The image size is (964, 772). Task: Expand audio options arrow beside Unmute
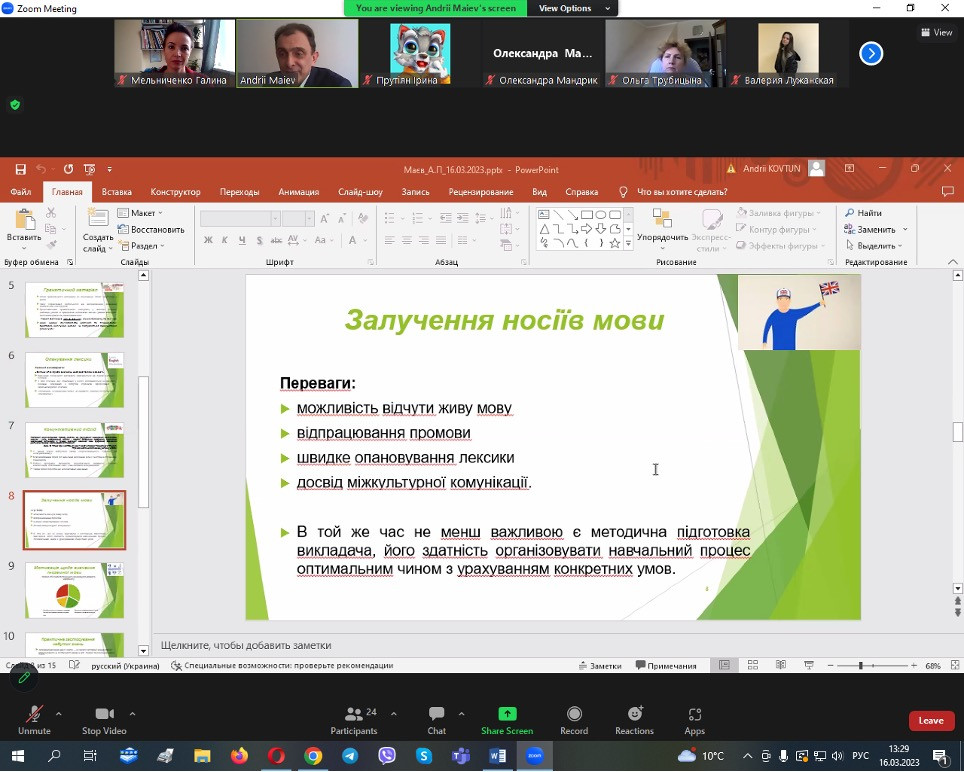click(x=58, y=714)
